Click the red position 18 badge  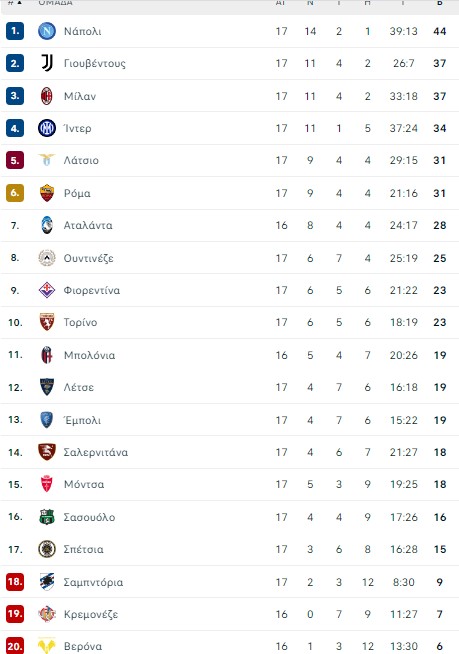[x=15, y=582]
